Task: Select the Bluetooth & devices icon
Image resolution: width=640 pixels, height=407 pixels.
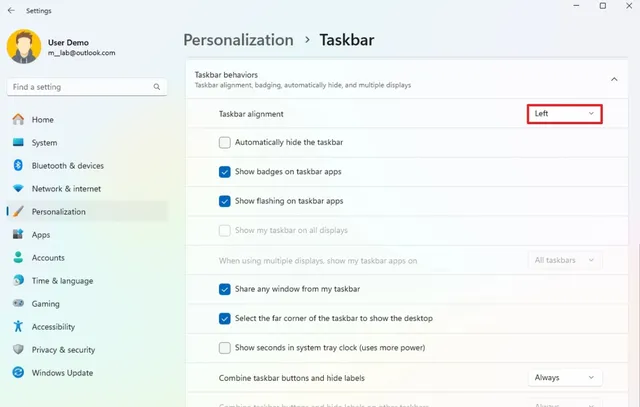Action: tap(18, 165)
